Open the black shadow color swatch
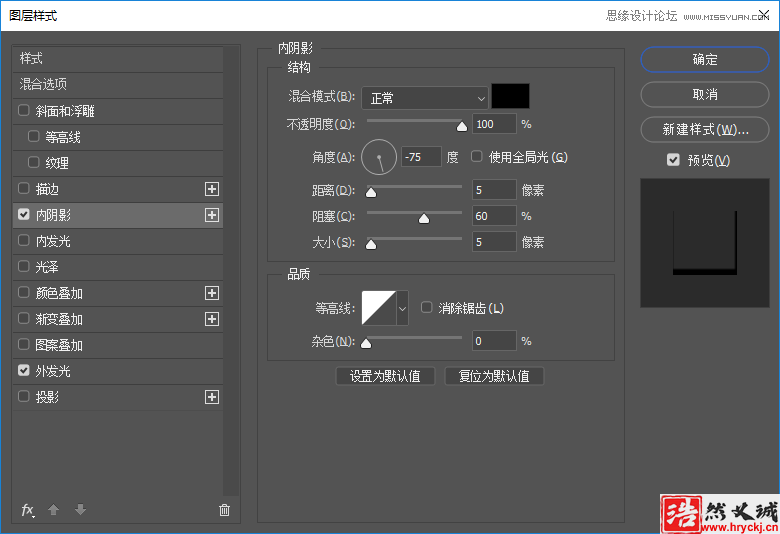Screen dimensions: 780x534 (510, 97)
